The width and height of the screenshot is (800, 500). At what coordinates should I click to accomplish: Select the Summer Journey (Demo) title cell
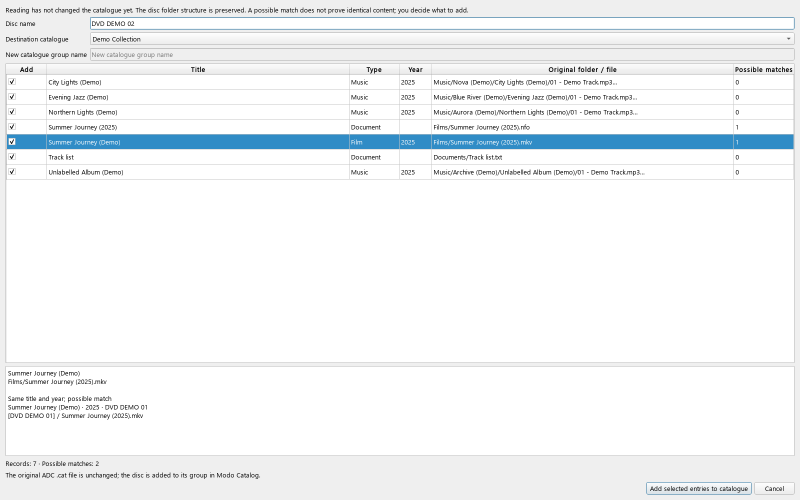[x=198, y=142]
